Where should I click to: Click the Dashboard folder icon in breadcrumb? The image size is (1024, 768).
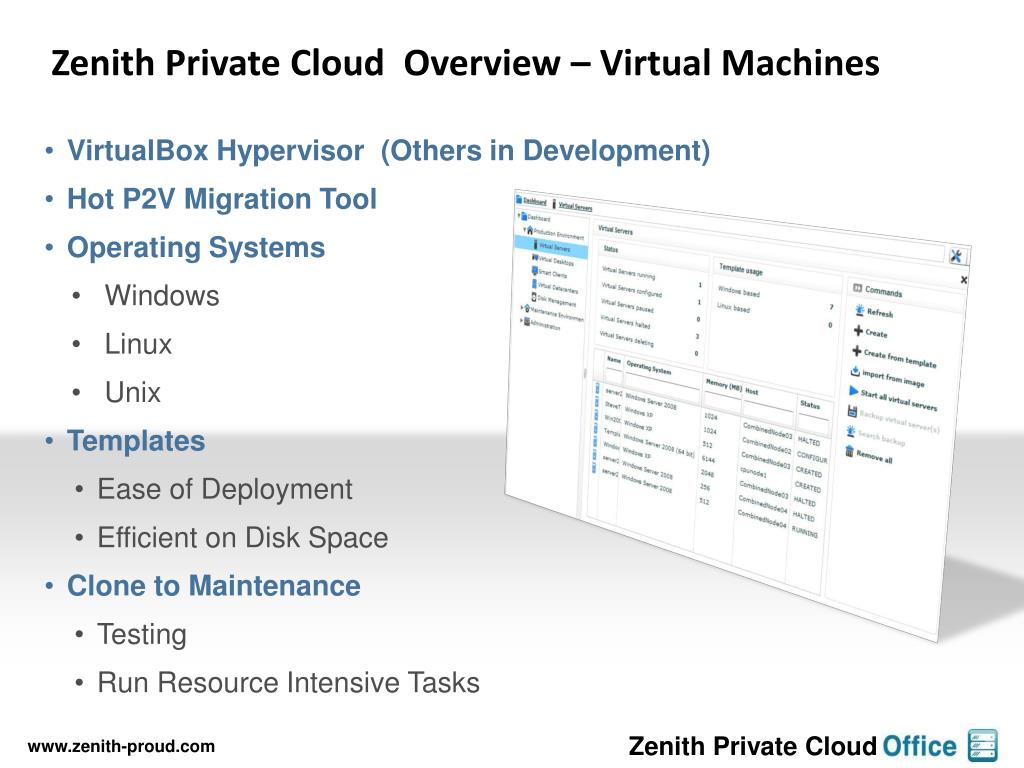519,199
